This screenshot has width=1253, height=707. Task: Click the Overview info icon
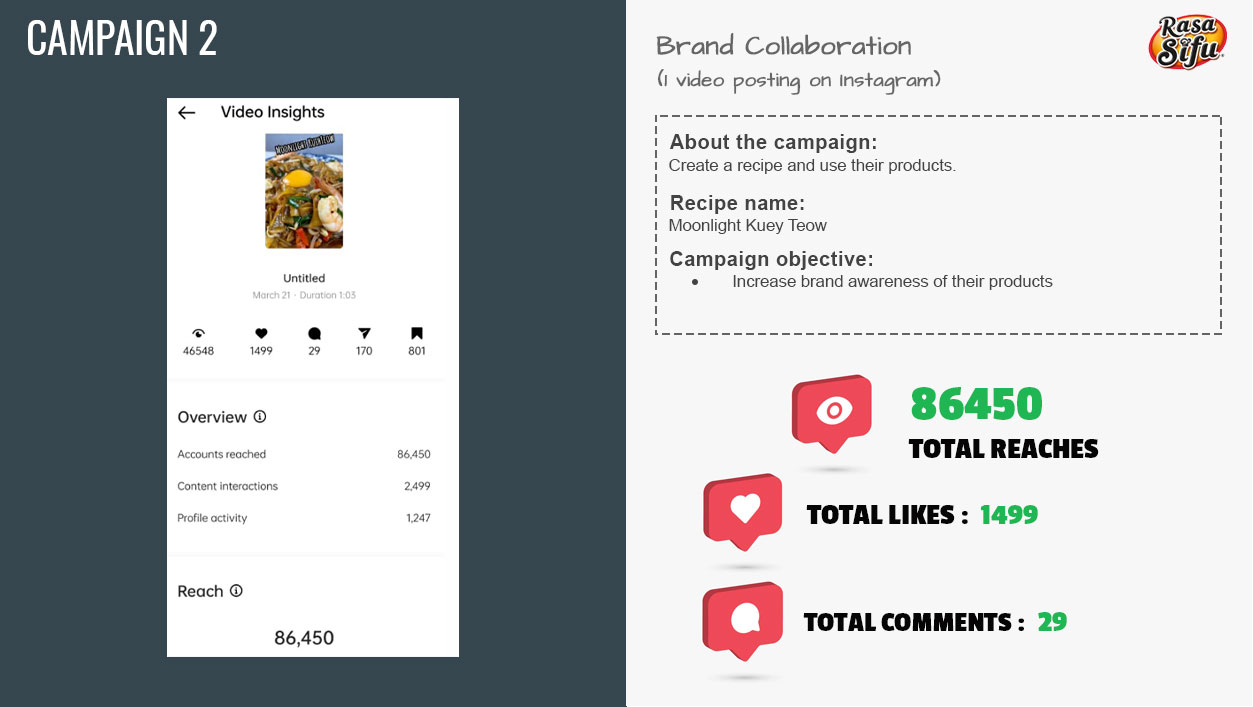260,417
